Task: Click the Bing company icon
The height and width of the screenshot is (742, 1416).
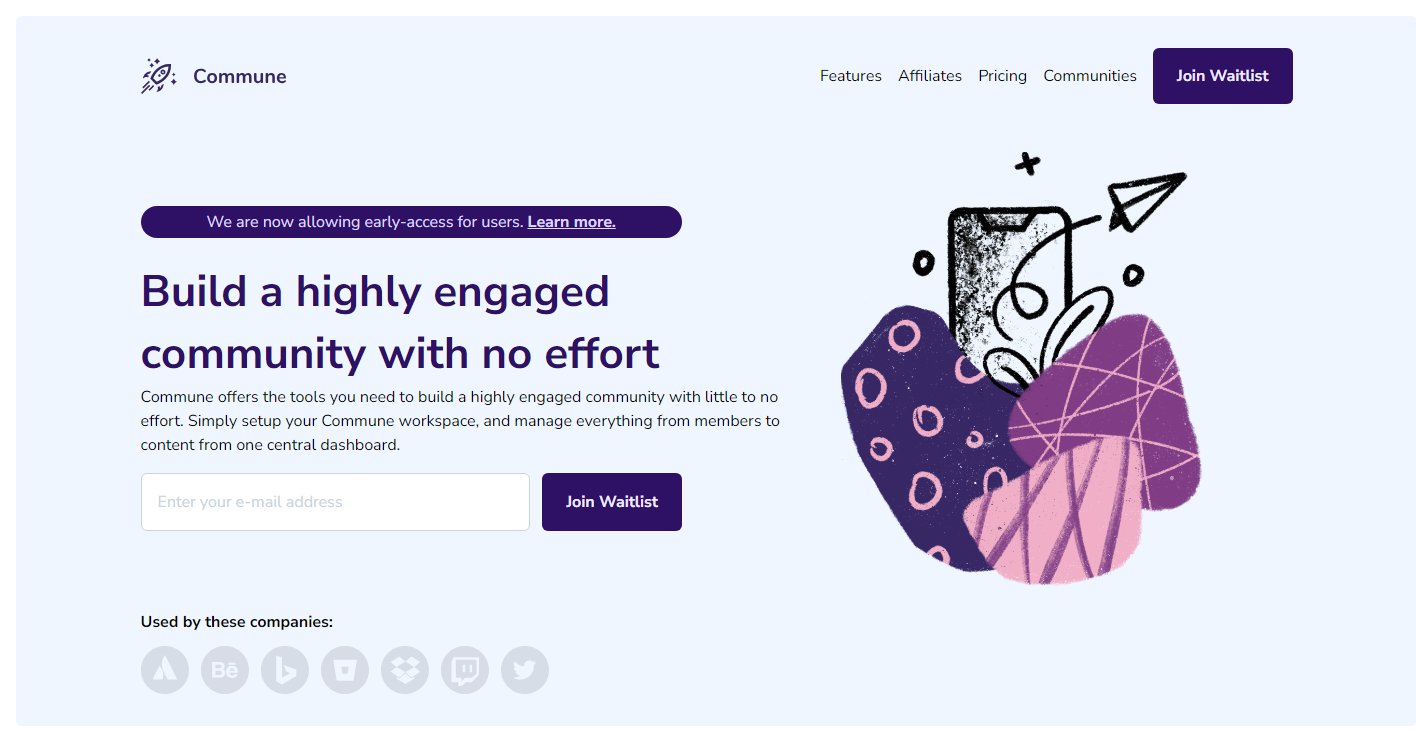Action: (285, 670)
